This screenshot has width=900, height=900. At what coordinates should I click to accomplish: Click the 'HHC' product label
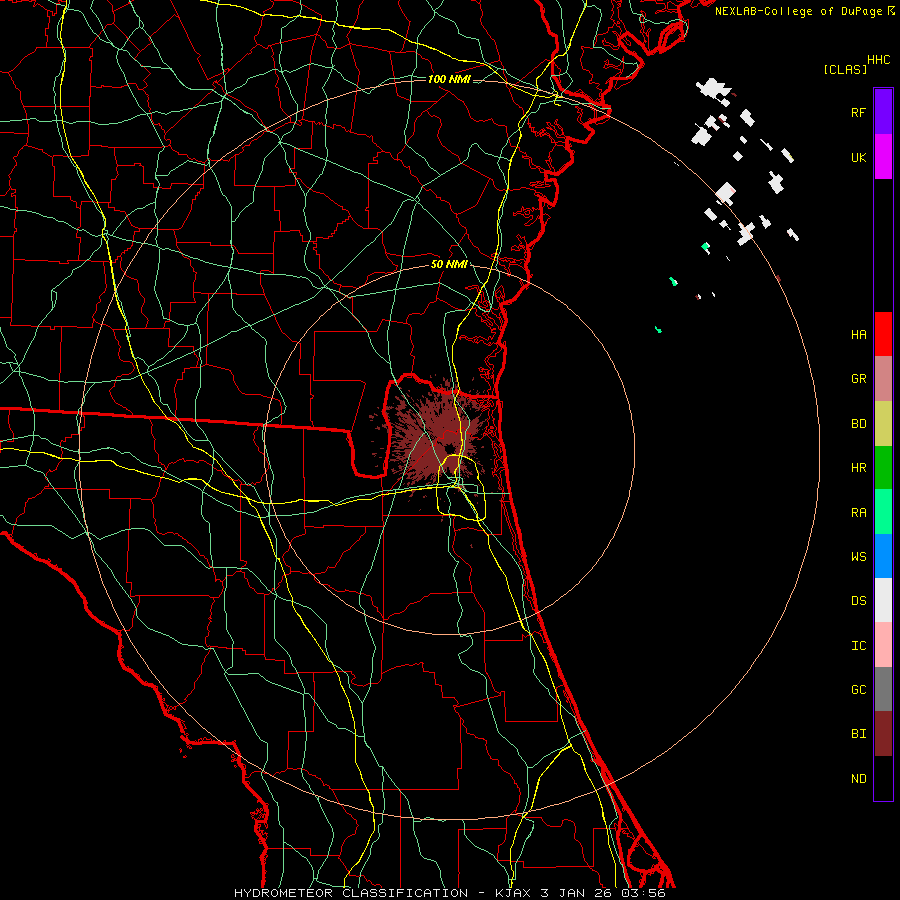click(x=879, y=60)
